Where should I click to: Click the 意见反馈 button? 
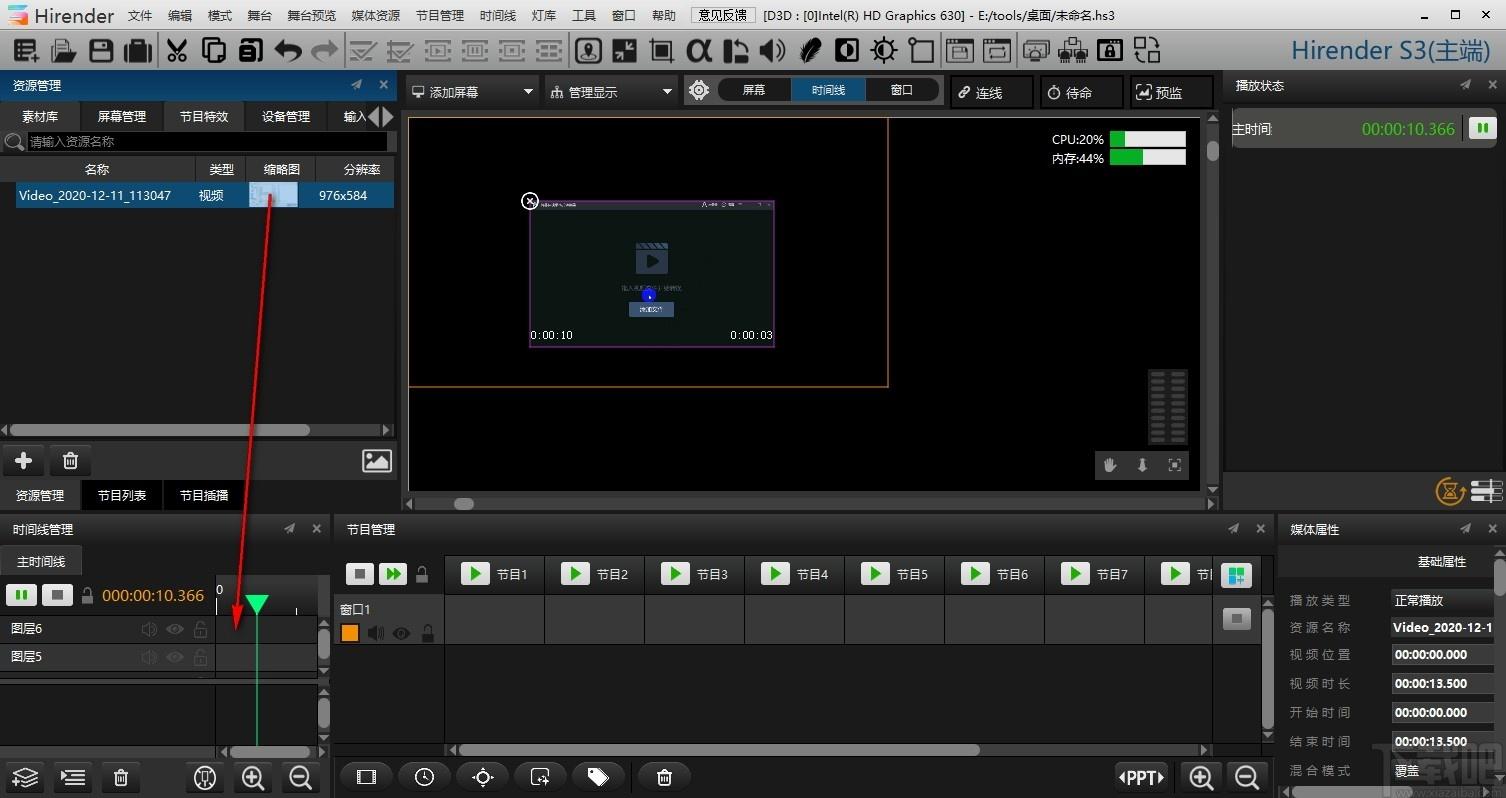coord(723,15)
